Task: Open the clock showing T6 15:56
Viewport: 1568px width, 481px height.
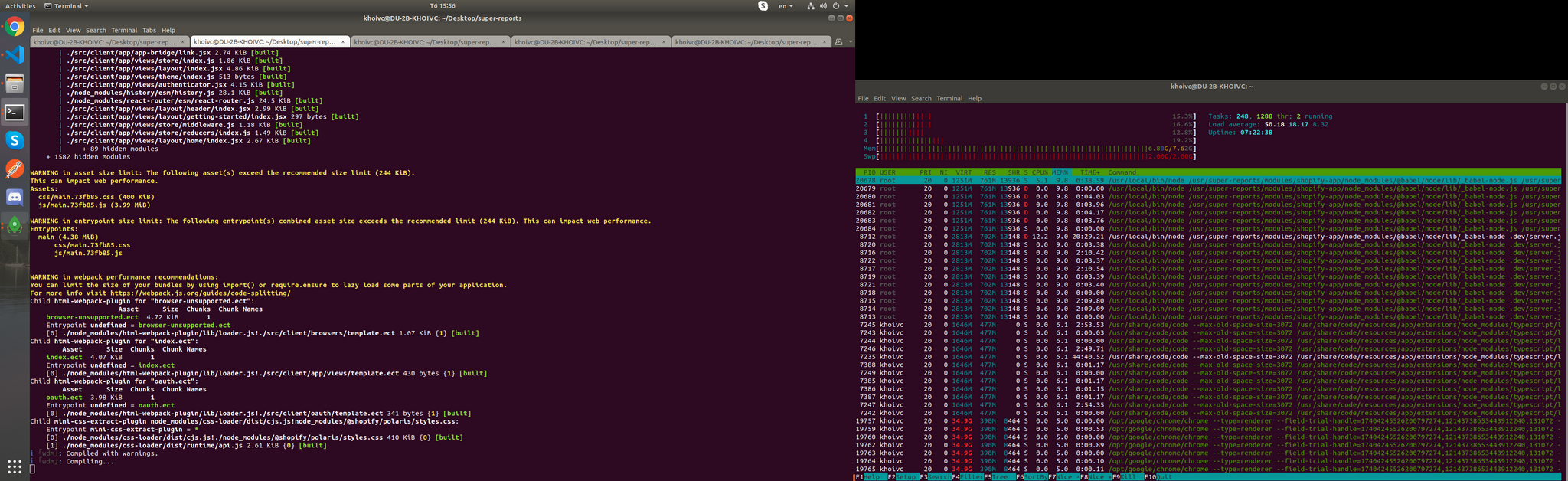Action: (x=443, y=6)
